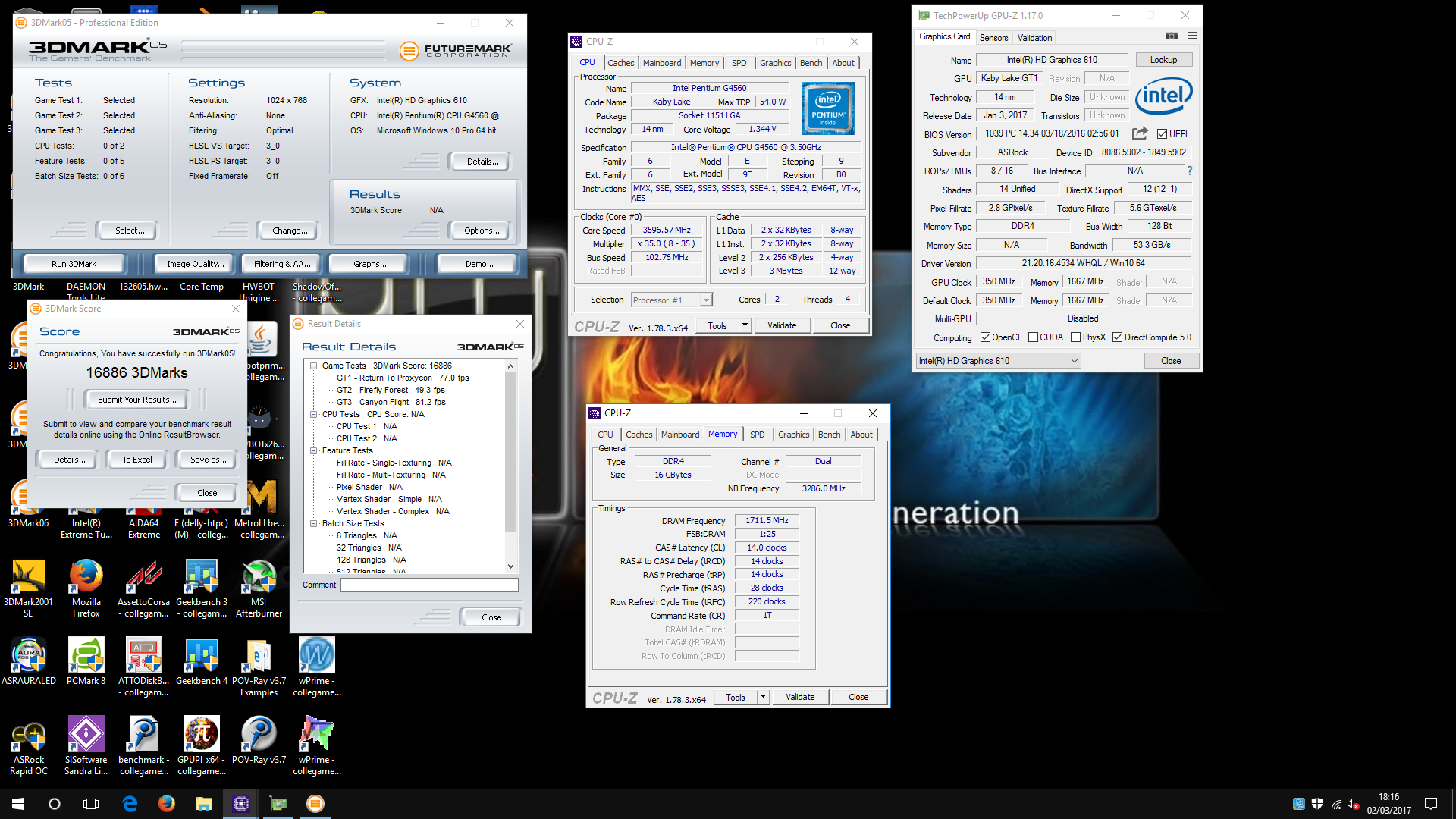Toggle the DirectCompute 5.0 checkbox
This screenshot has width=1456, height=819.
(x=1117, y=337)
